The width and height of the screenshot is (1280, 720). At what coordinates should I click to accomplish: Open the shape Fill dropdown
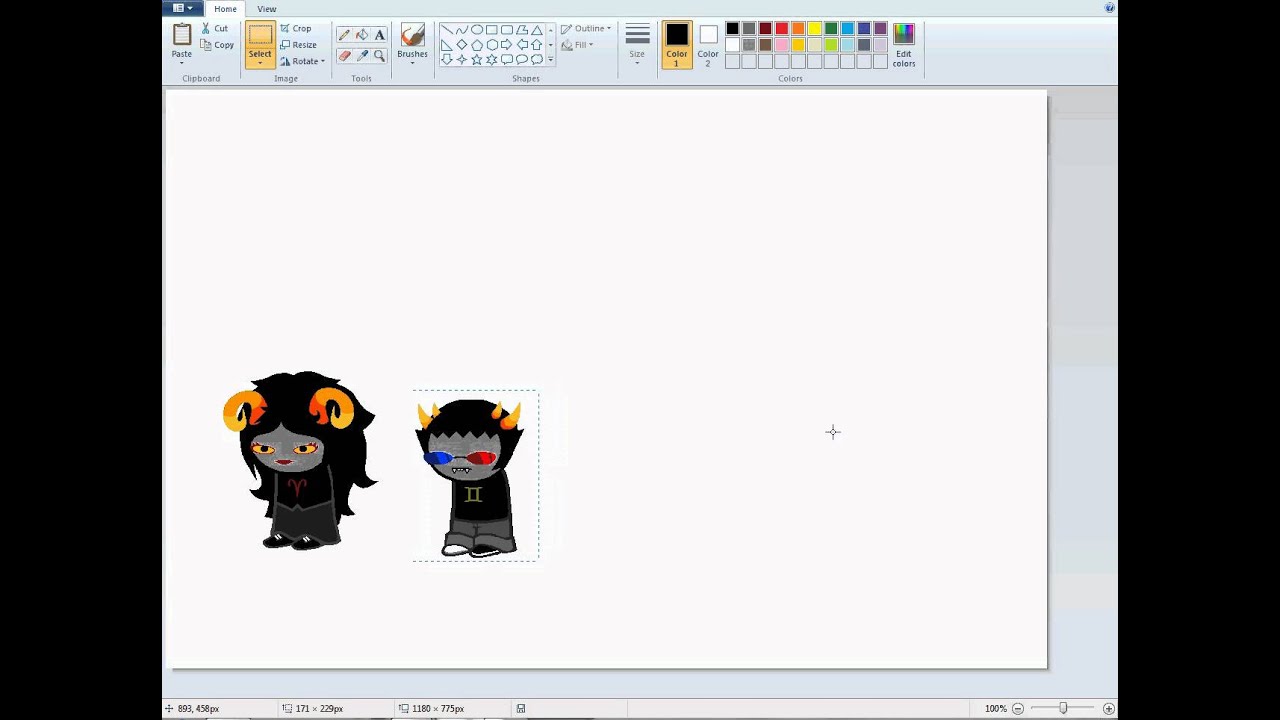click(x=578, y=45)
